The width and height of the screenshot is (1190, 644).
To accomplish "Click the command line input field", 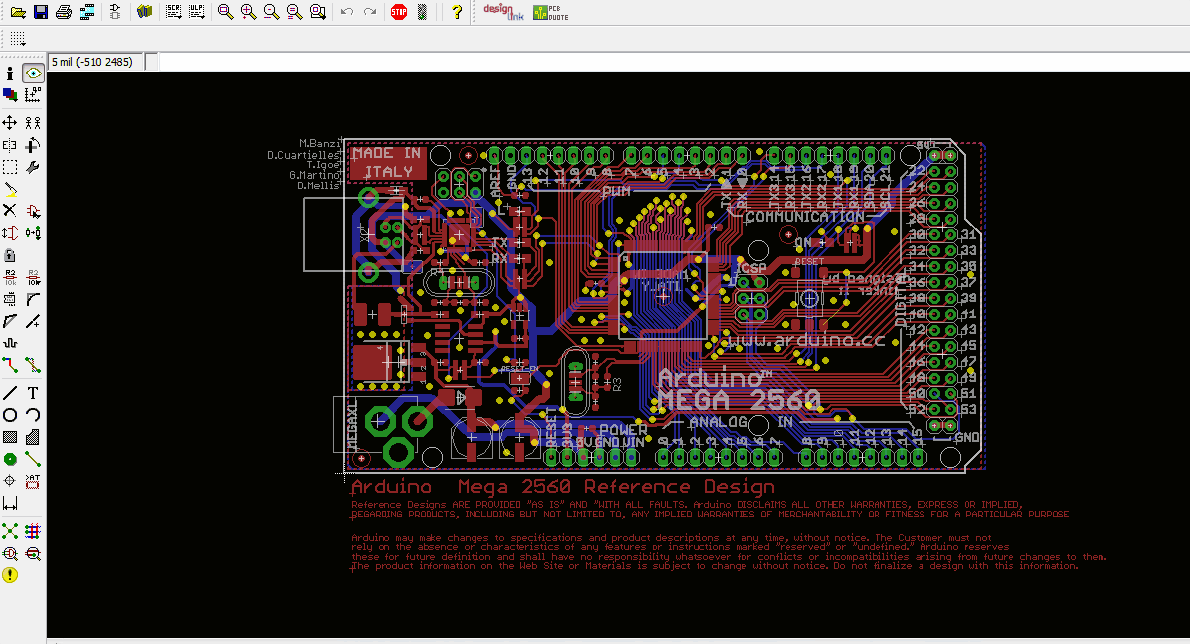I will point(674,62).
